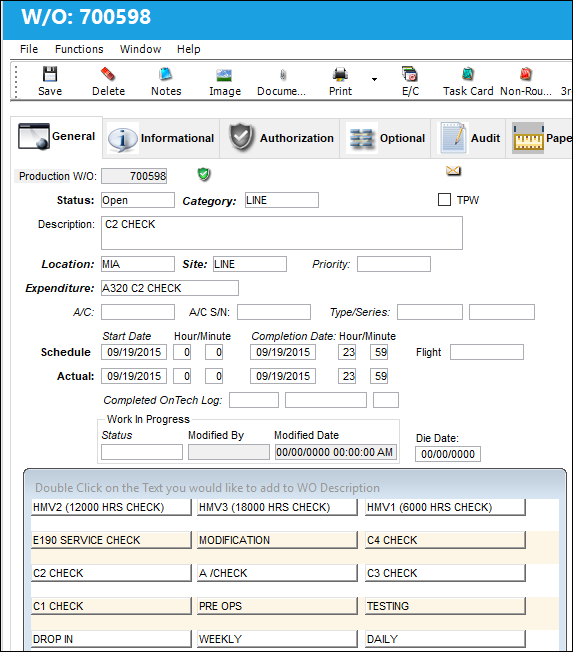Select the A /CHECK entry
573x652 pixels.
pyautogui.click(x=277, y=573)
